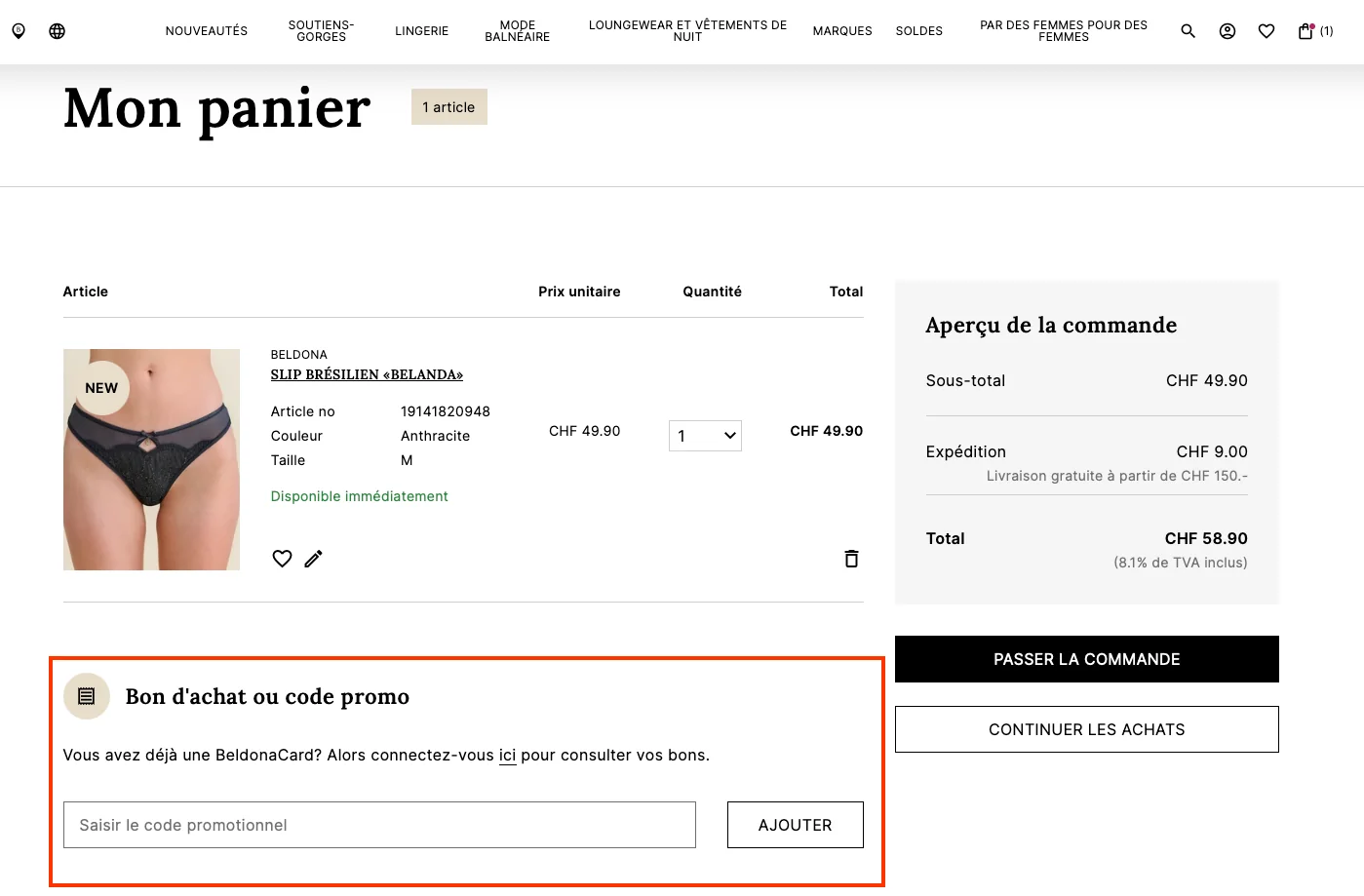This screenshot has width=1364, height=896.
Task: Add the Belanda slip to favorites
Action: [282, 558]
